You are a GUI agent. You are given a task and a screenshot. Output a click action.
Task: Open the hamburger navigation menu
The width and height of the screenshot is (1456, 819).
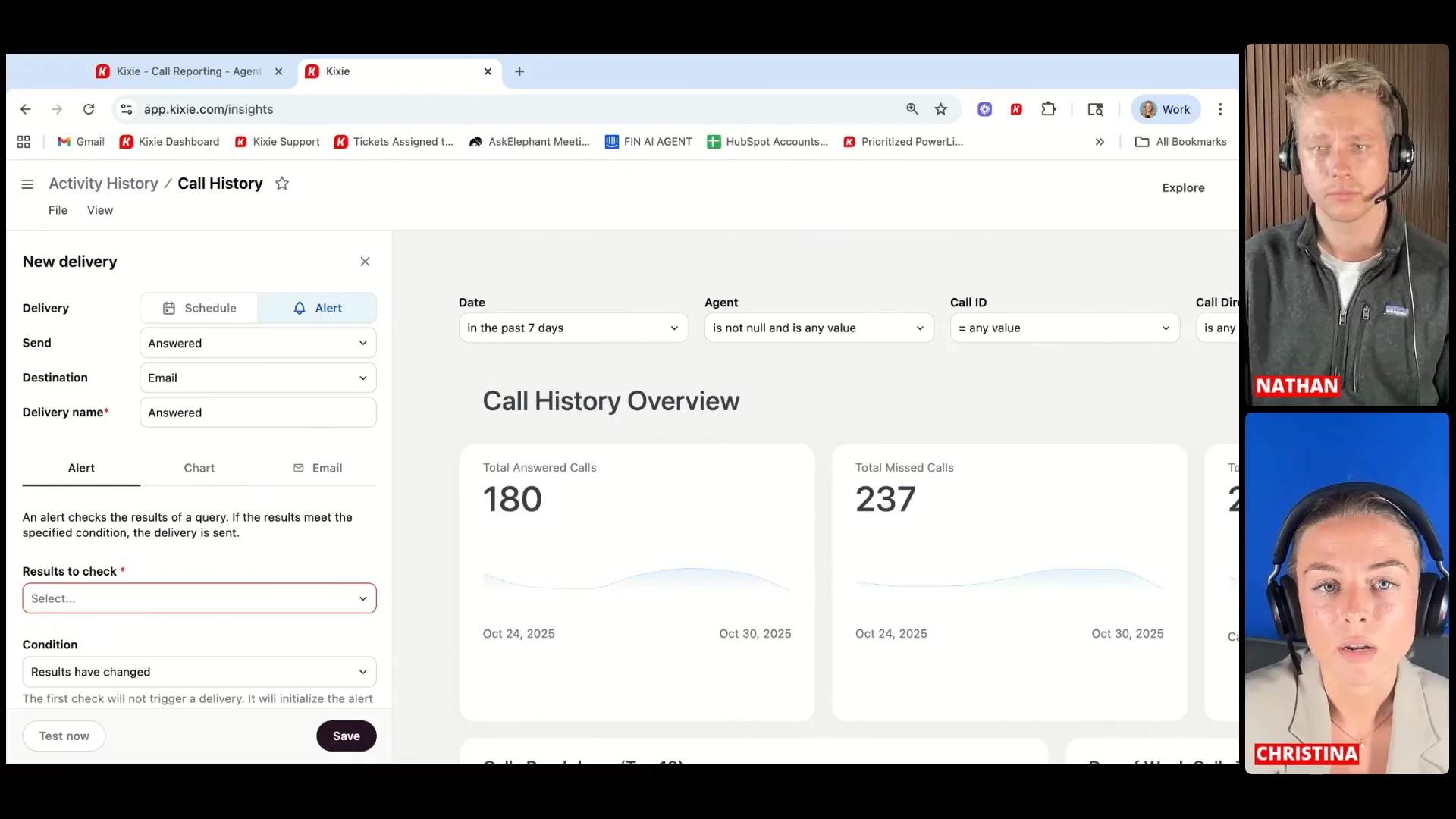[x=27, y=184]
